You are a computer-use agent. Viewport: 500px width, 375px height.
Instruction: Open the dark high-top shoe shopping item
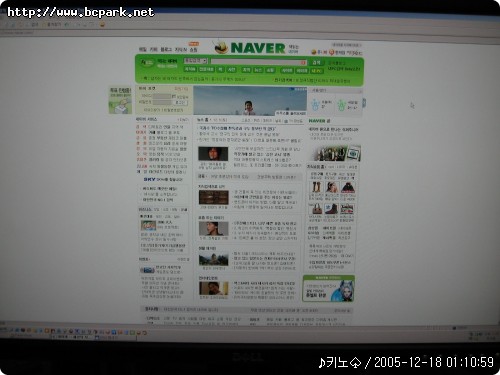(331, 209)
